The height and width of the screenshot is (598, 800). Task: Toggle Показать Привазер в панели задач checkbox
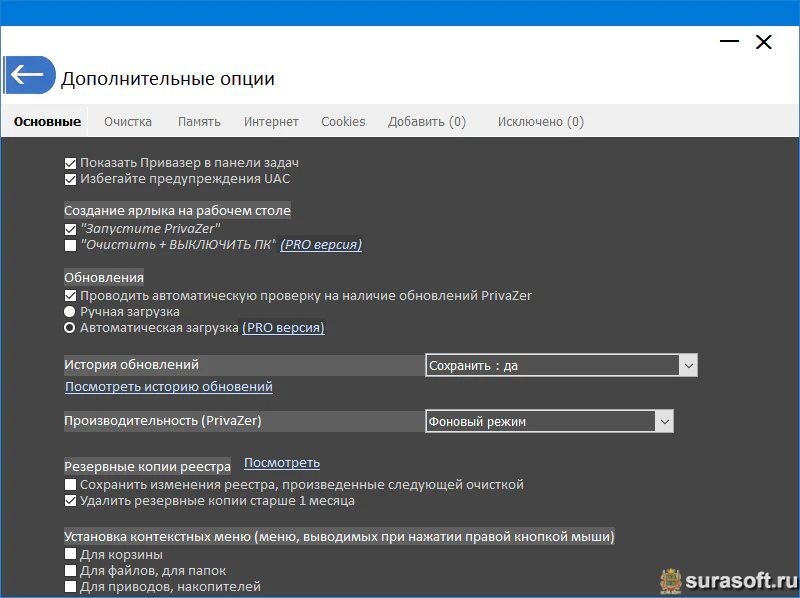pos(71,163)
